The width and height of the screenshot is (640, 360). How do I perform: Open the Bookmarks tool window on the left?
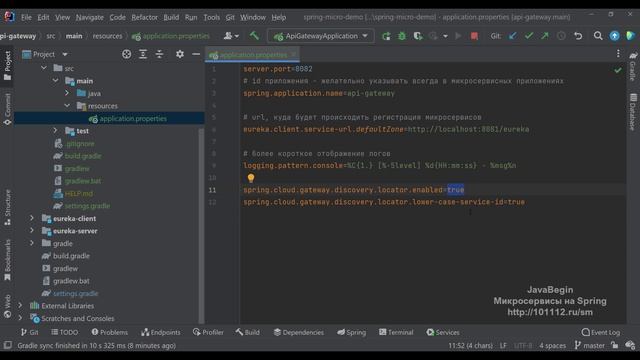[x=7, y=260]
